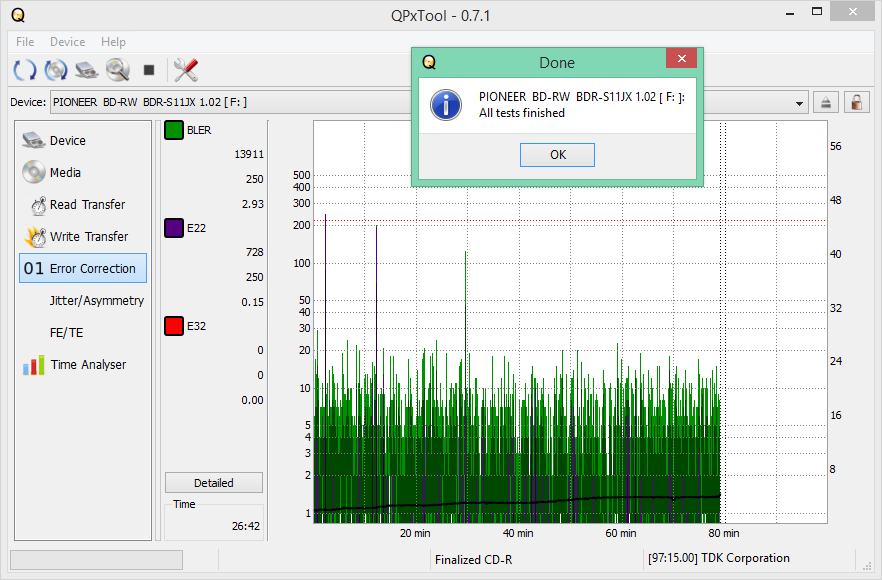Image resolution: width=882 pixels, height=580 pixels.
Task: Click OK in the Done dialog
Action: 557,155
